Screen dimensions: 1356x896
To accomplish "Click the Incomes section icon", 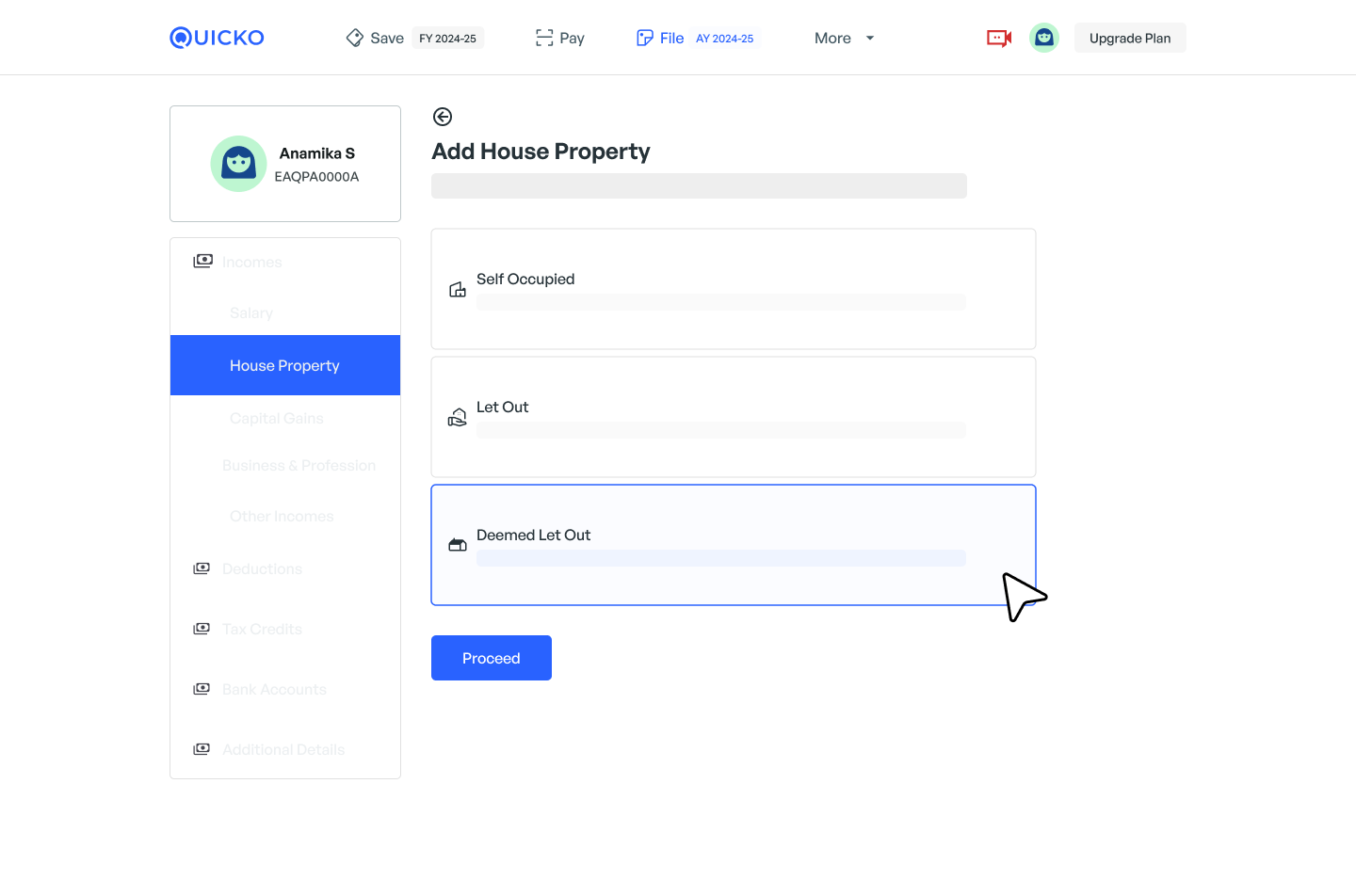I will [202, 261].
